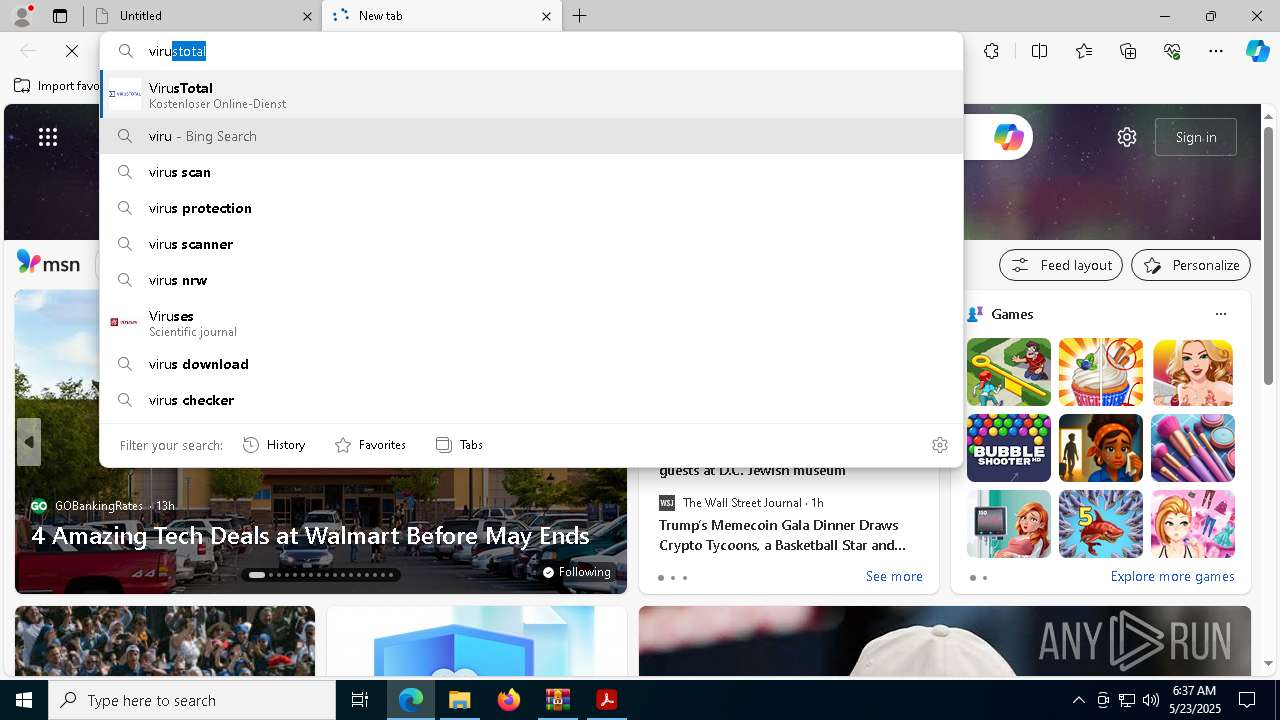Click See more news link
The width and height of the screenshot is (1280, 720).
[894, 576]
